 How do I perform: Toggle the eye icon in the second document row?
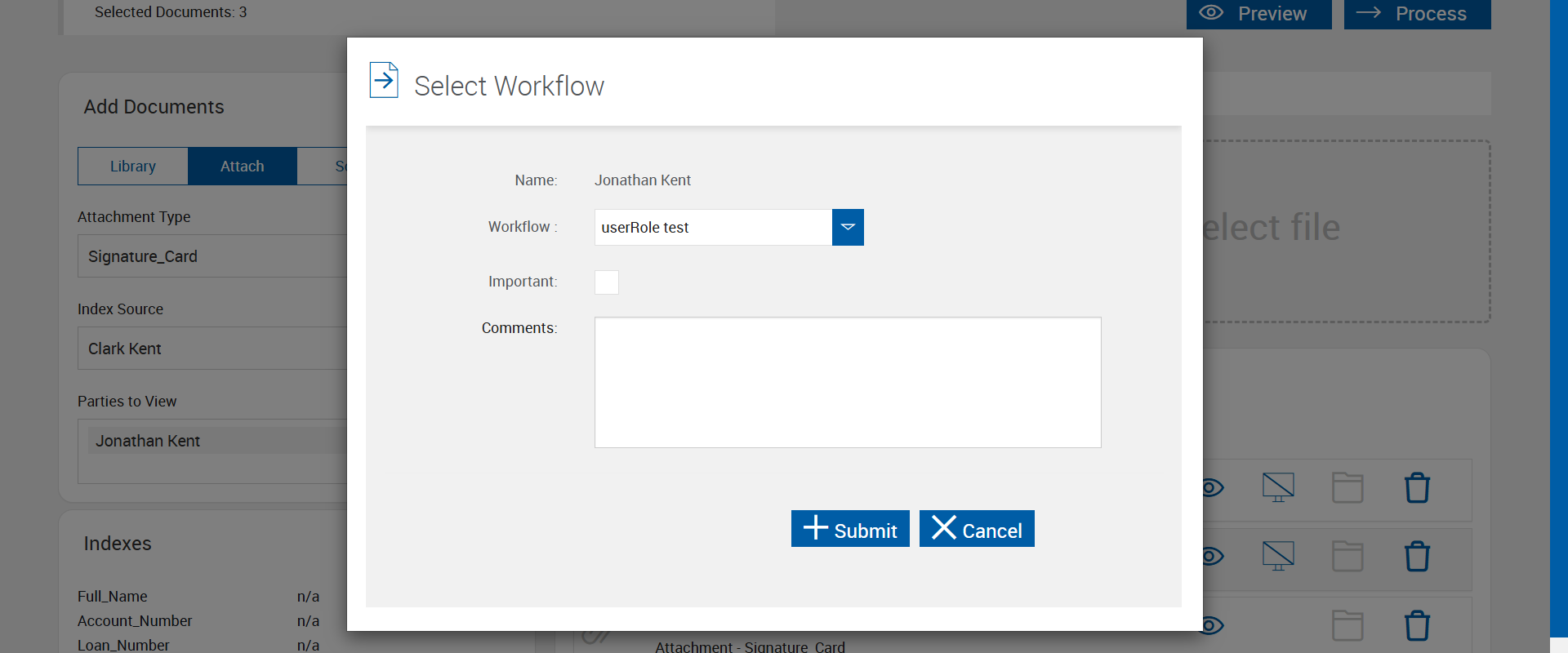click(x=1213, y=557)
